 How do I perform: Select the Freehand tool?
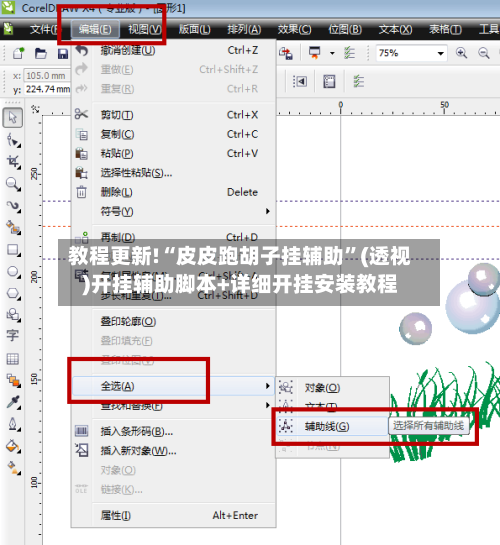coord(13,205)
